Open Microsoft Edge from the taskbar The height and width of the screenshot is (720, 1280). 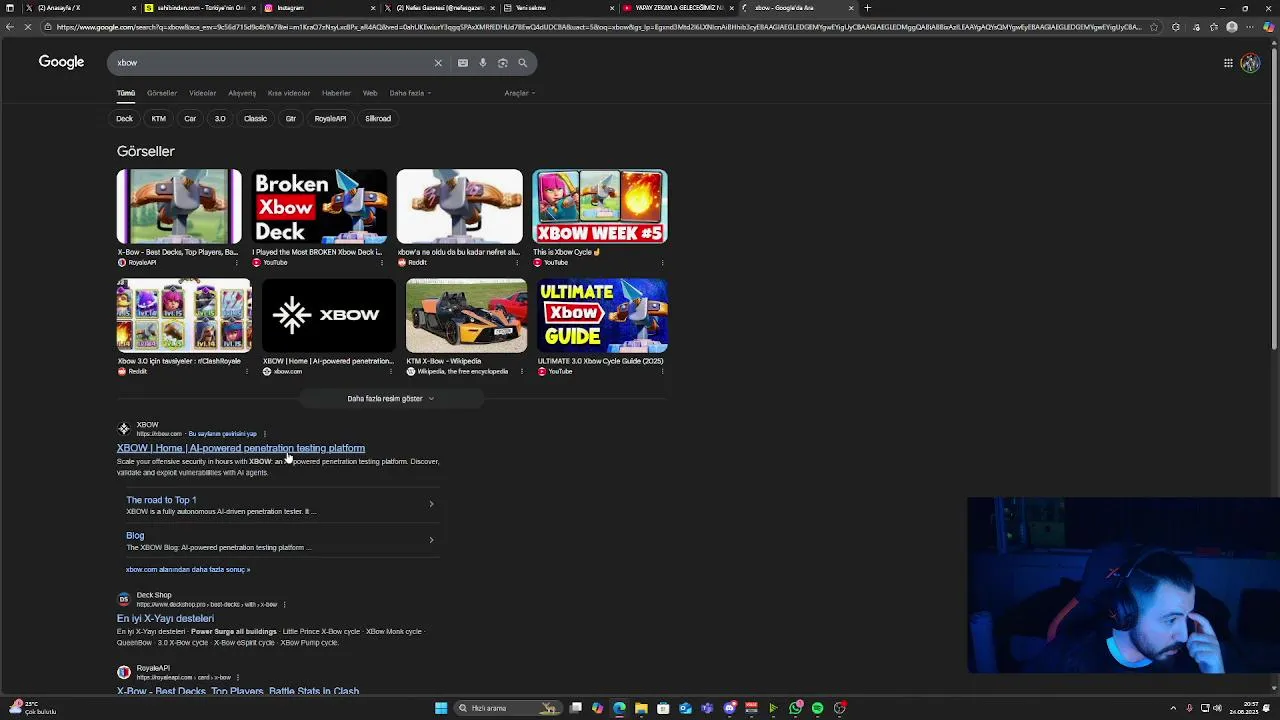tap(619, 708)
